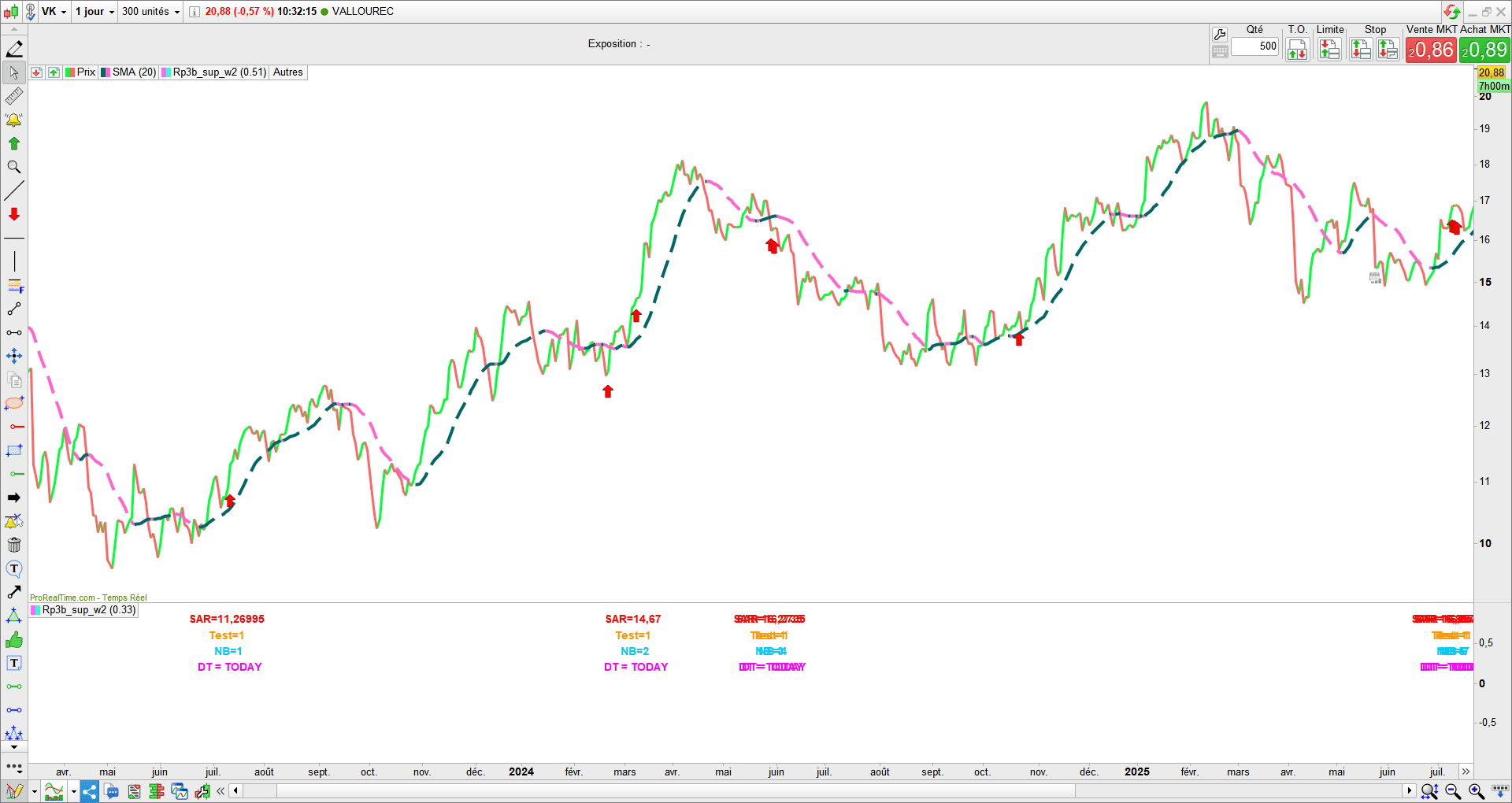Open ProRealTime.com Temps Réel link
The width and height of the screenshot is (1512, 803).
point(88,598)
